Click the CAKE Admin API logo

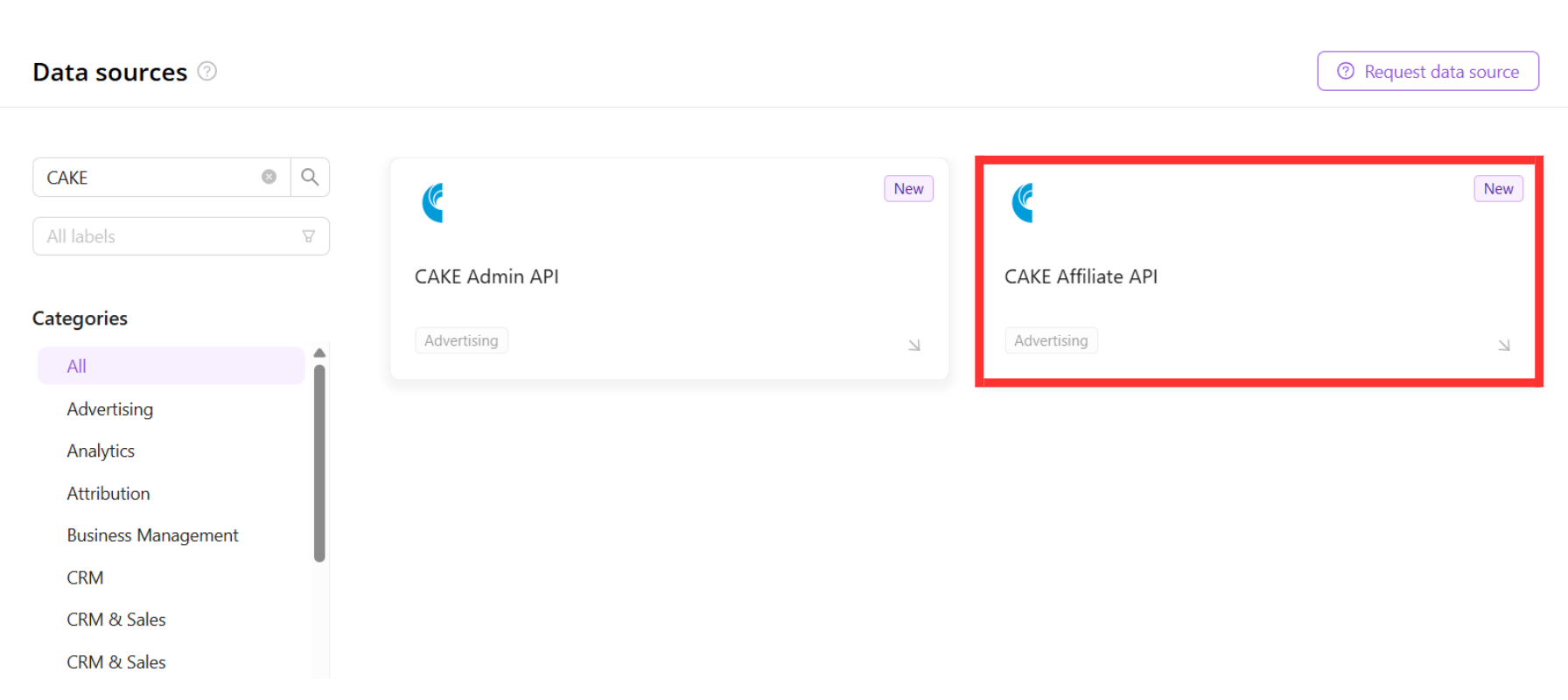click(433, 203)
